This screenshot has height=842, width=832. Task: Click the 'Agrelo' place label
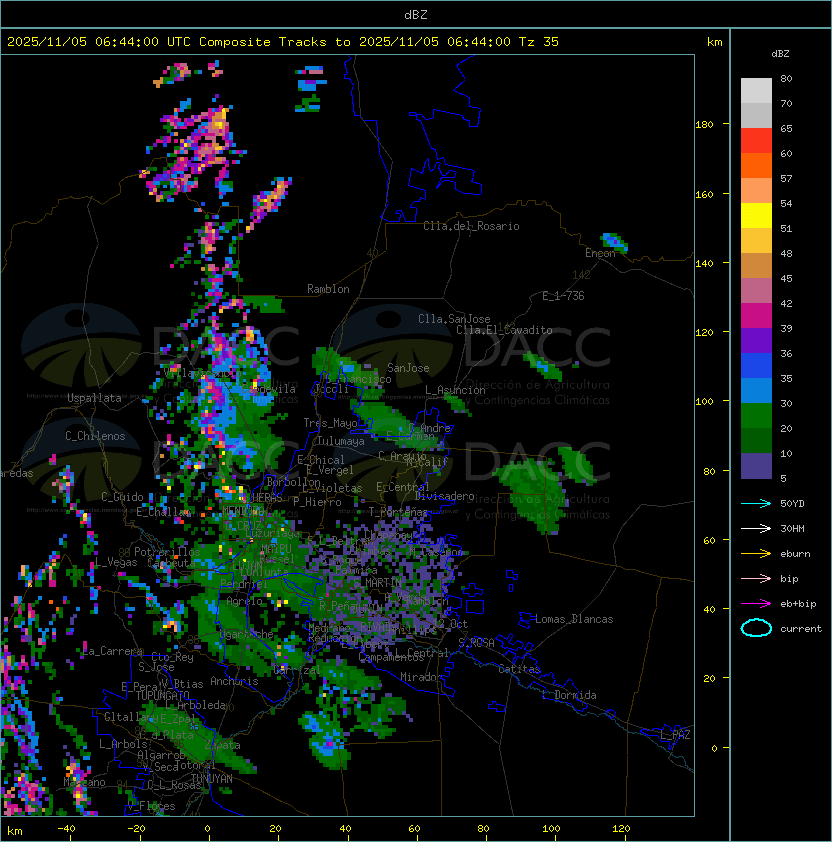tap(244, 601)
